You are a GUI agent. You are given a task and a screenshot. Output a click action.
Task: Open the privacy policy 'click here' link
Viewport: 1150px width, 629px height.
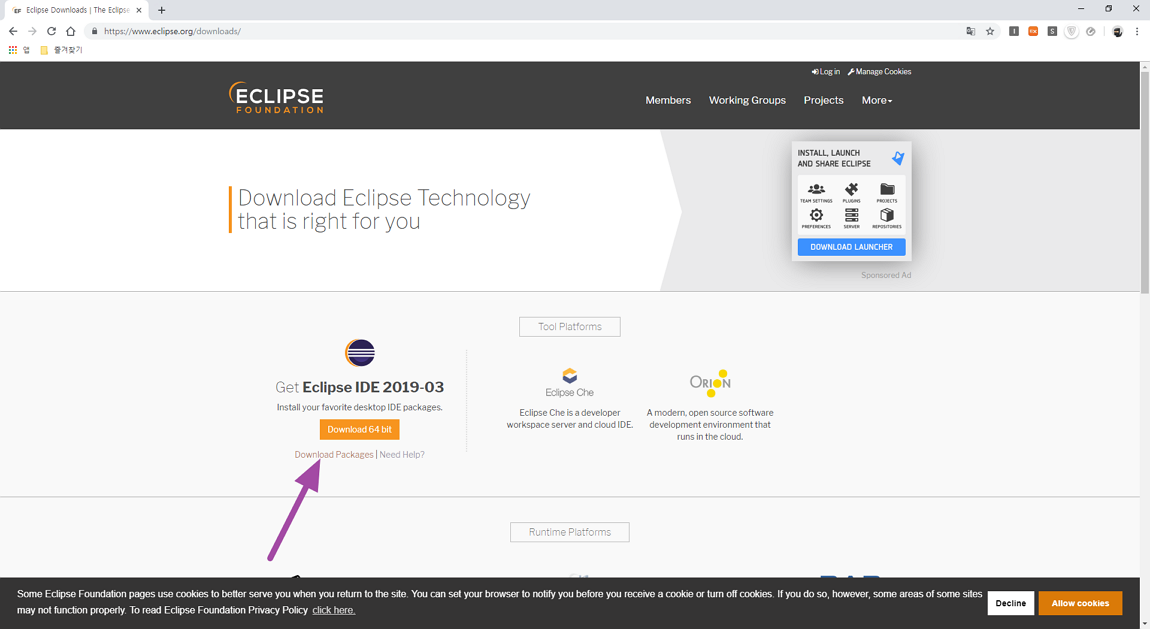(334, 610)
